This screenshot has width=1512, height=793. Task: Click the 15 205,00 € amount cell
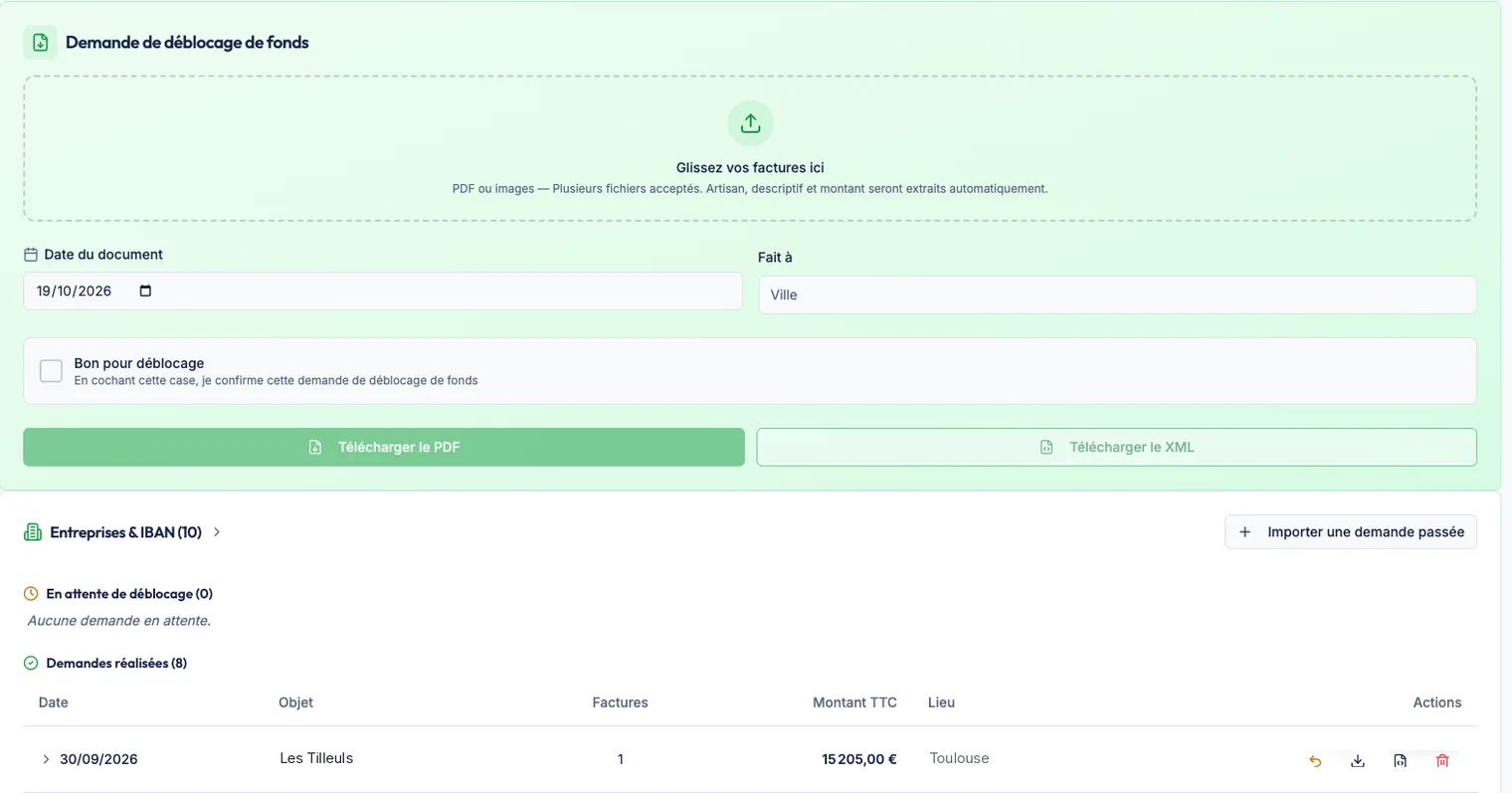[859, 759]
